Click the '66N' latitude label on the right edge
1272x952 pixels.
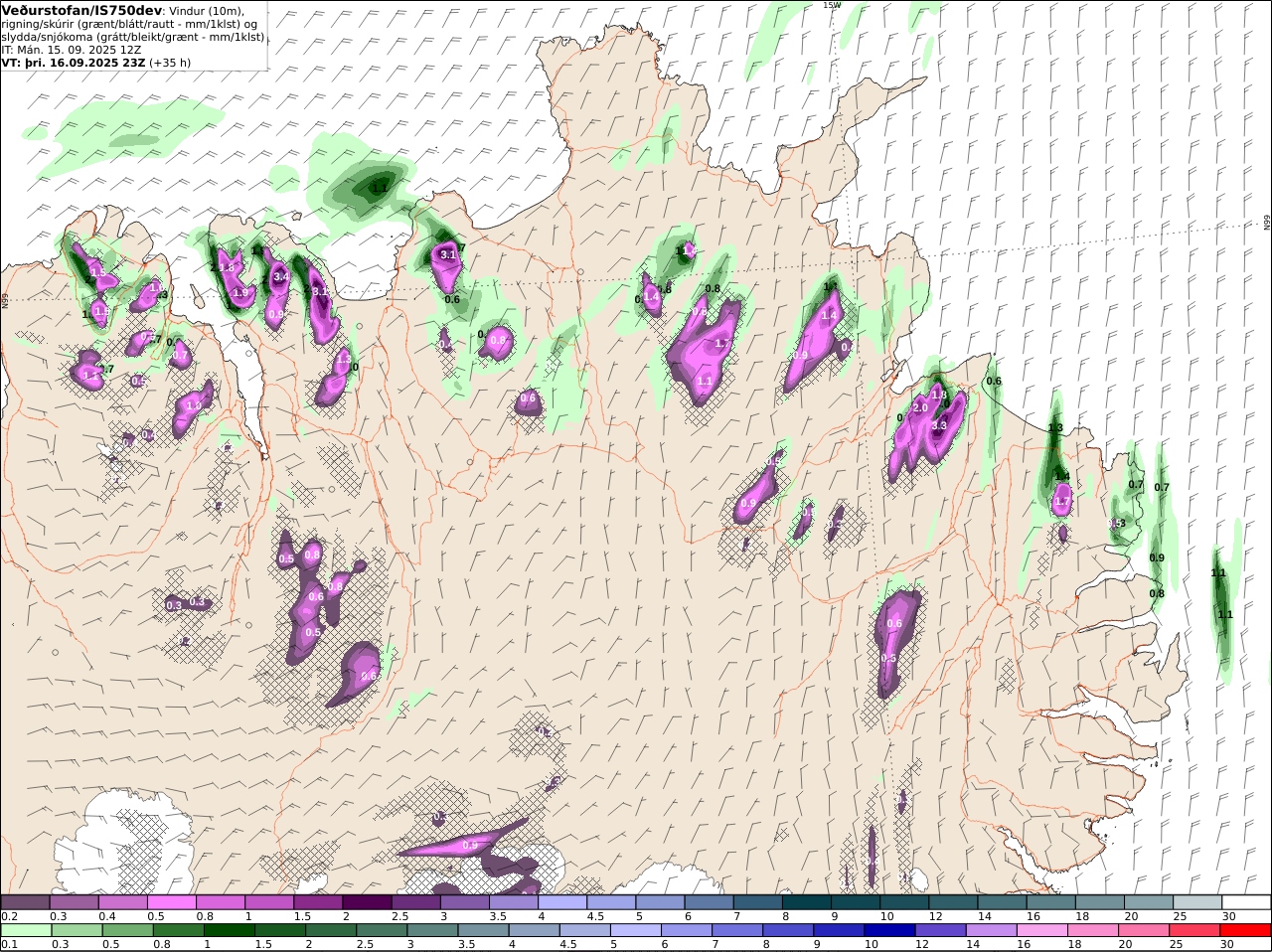coord(1267,224)
